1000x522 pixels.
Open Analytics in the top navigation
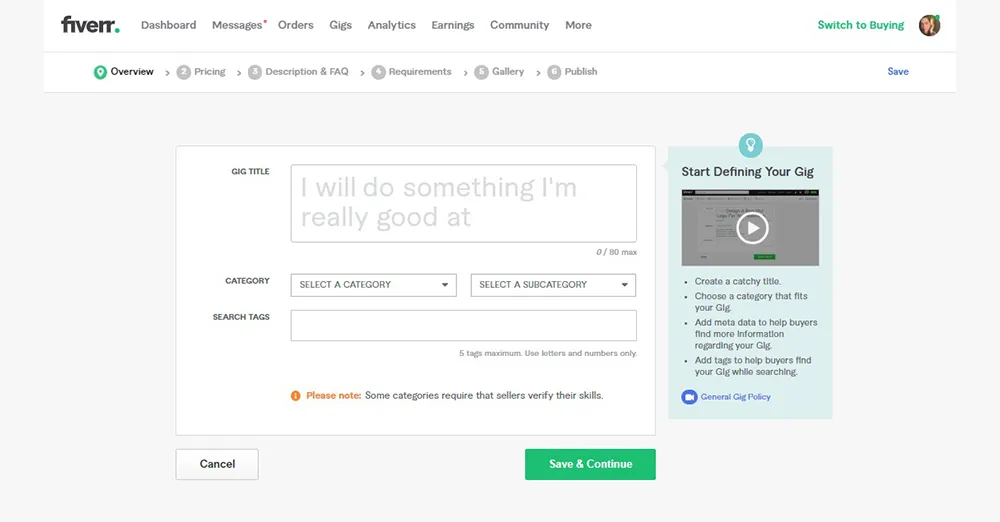click(392, 25)
